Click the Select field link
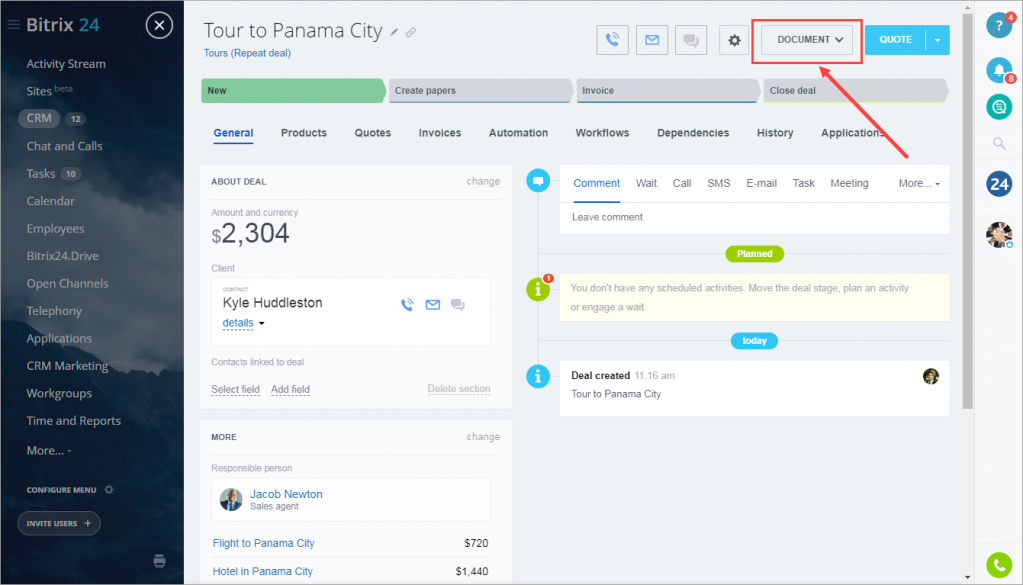 coord(236,389)
